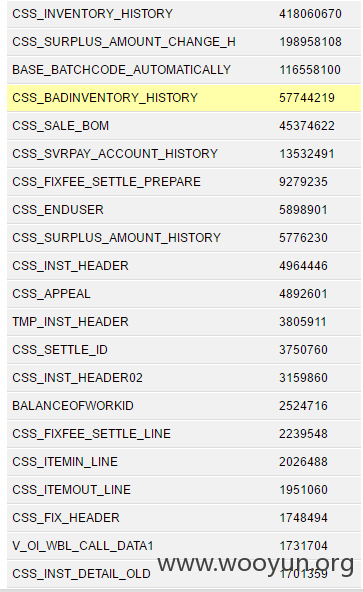Select the BALANCEOFWORKID table row

click(184, 405)
